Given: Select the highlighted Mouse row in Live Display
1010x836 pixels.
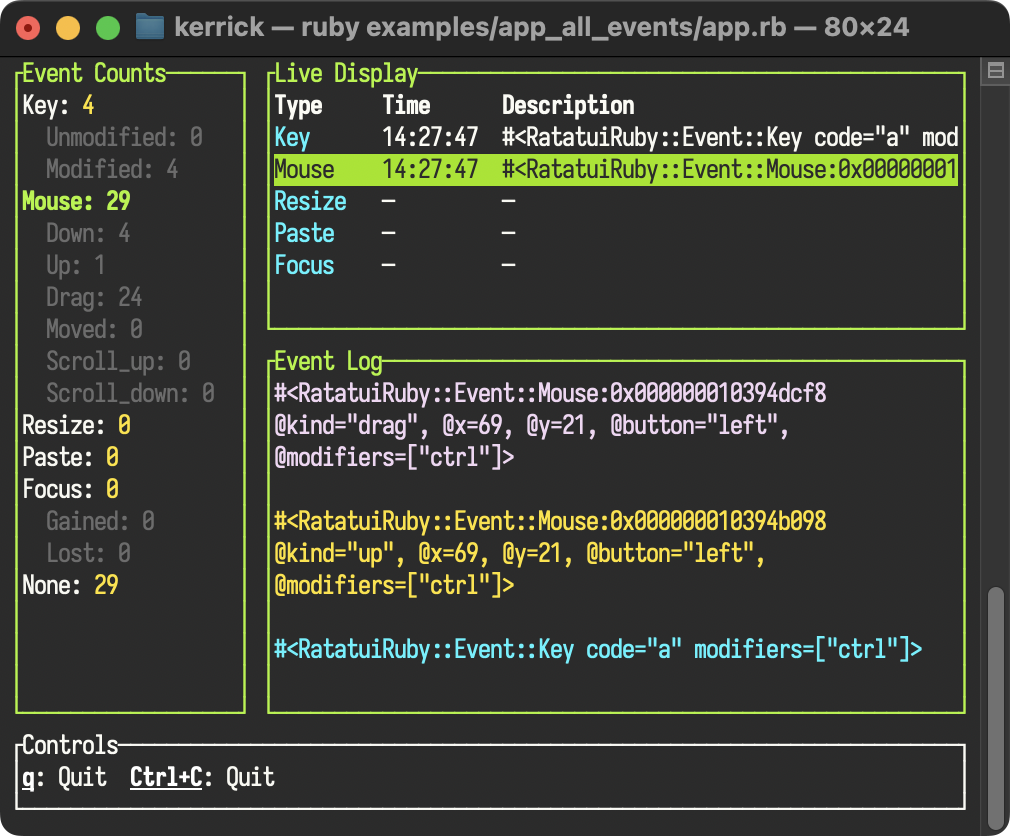Looking at the screenshot, I should (616, 170).
